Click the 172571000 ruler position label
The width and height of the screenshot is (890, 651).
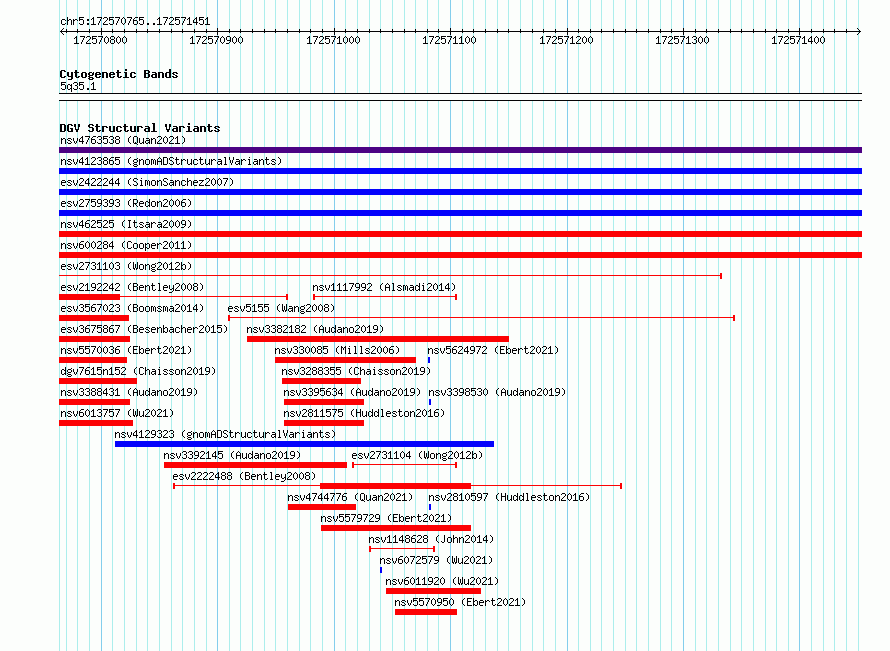pyautogui.click(x=333, y=40)
